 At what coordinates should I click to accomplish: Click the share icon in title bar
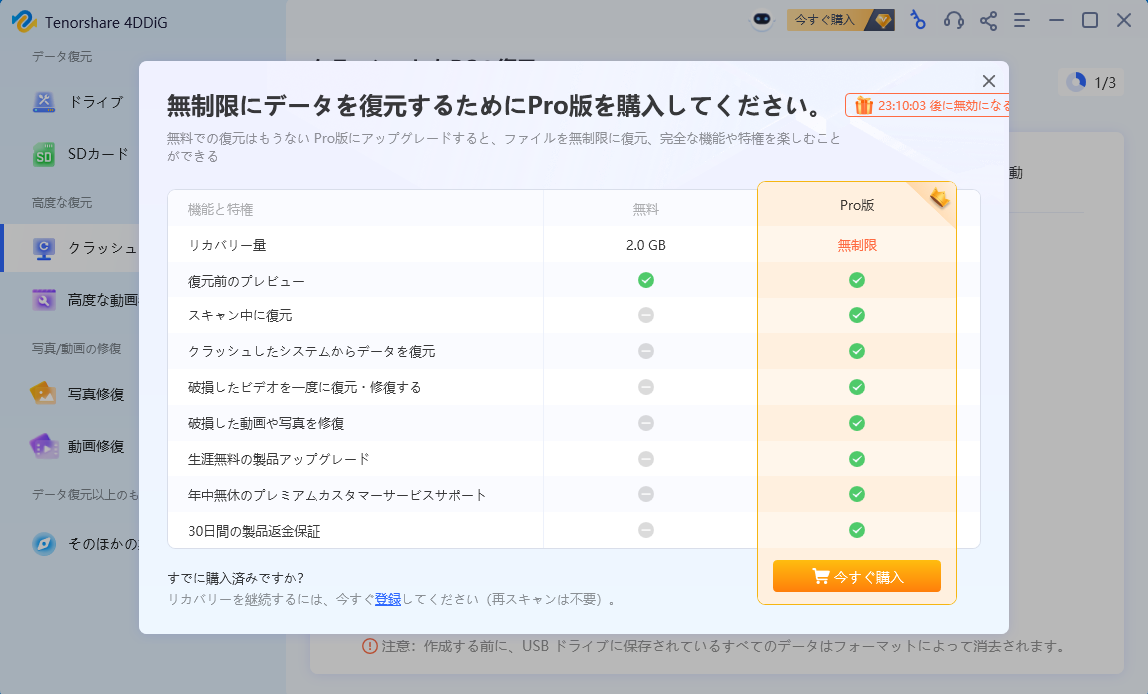988,20
